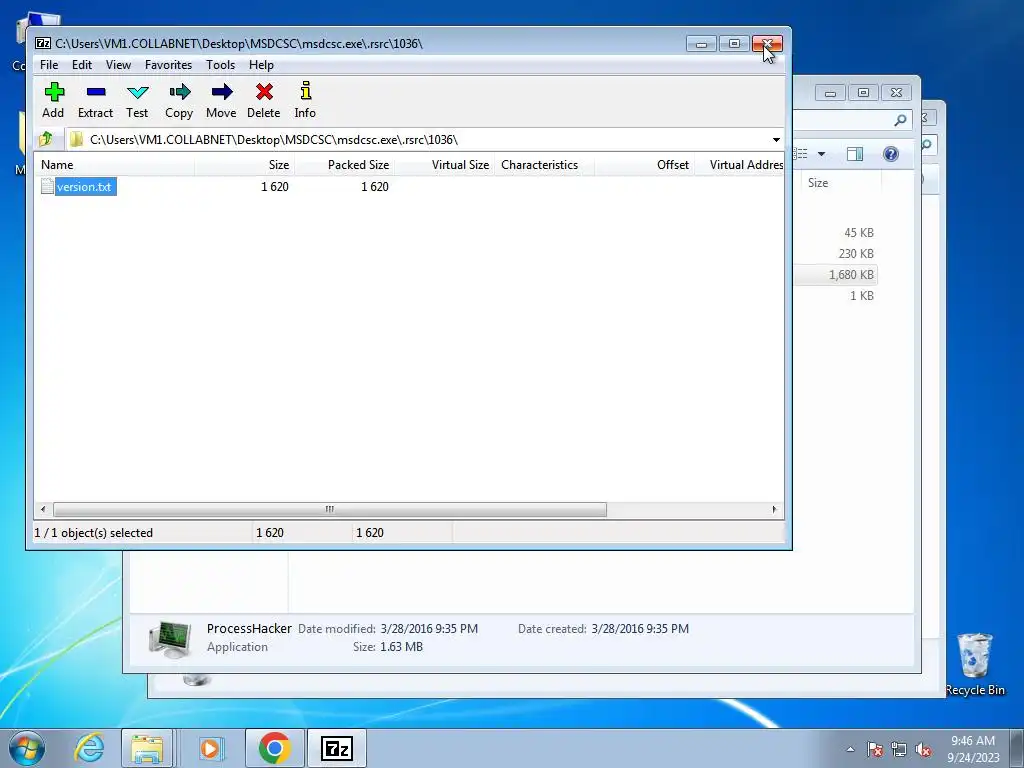Open Windows Media Player taskbar icon

[210, 748]
